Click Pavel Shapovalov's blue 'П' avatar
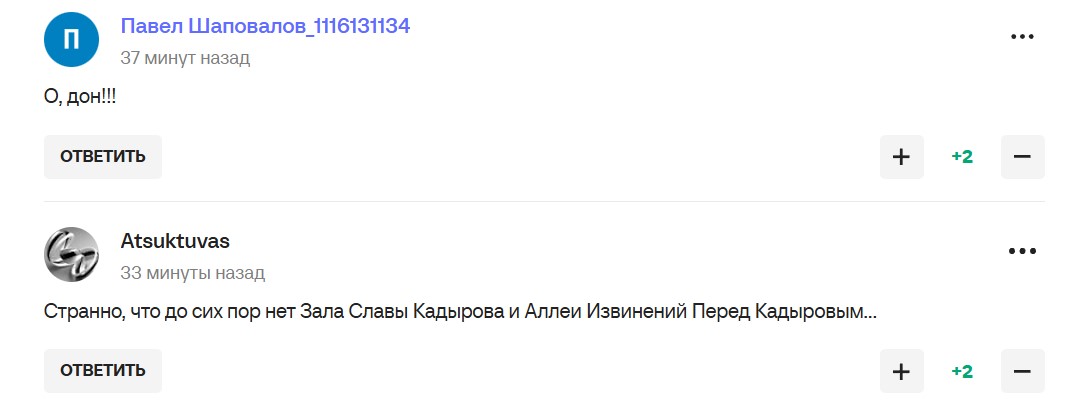The width and height of the screenshot is (1081, 400). 71,41
